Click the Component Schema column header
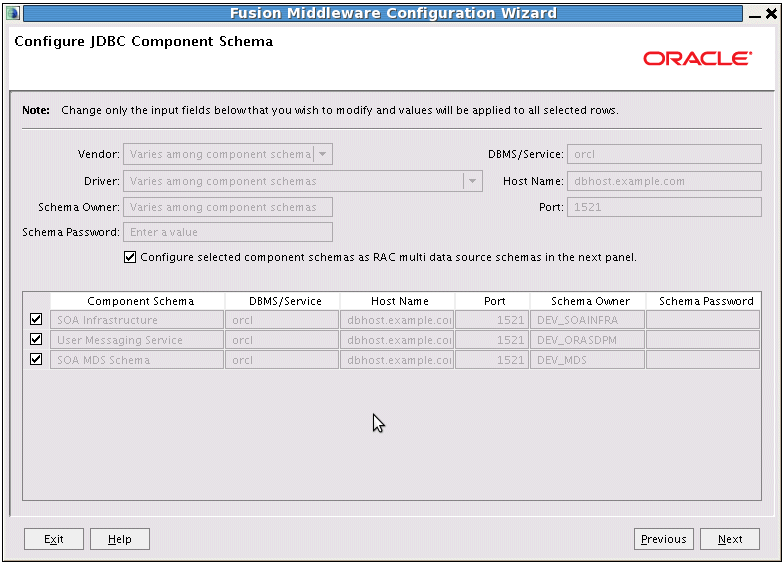This screenshot has width=784, height=565. click(138, 301)
